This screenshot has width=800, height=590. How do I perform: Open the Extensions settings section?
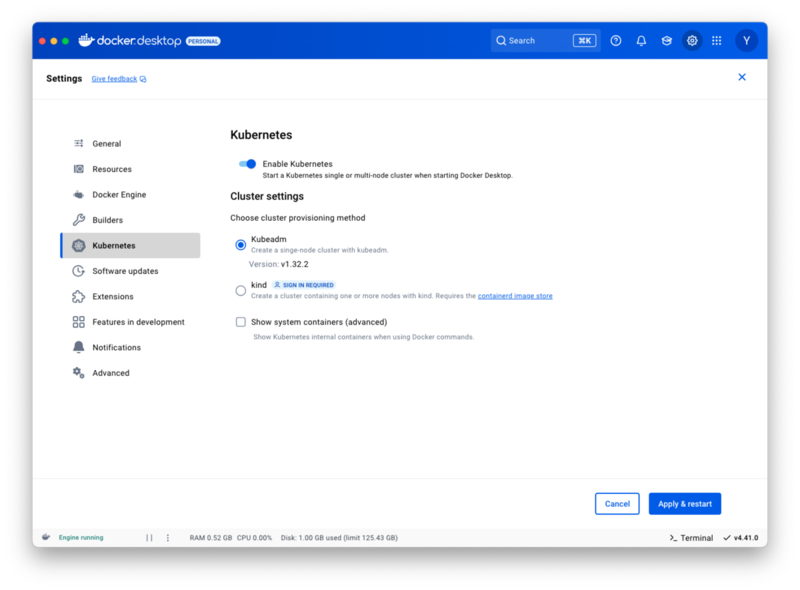pyautogui.click(x=131, y=297)
